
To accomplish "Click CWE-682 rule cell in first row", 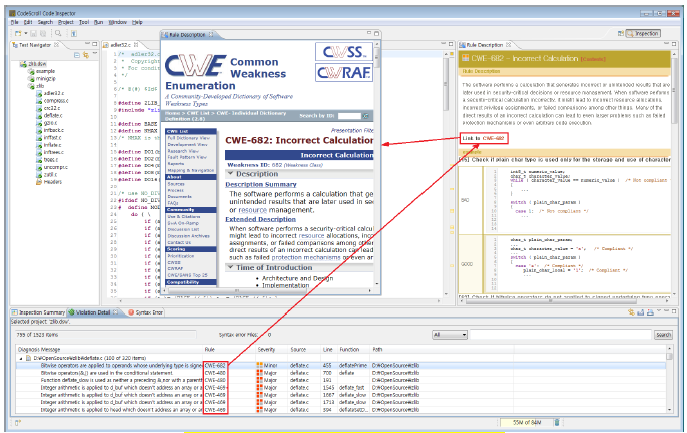I will click(215, 365).
